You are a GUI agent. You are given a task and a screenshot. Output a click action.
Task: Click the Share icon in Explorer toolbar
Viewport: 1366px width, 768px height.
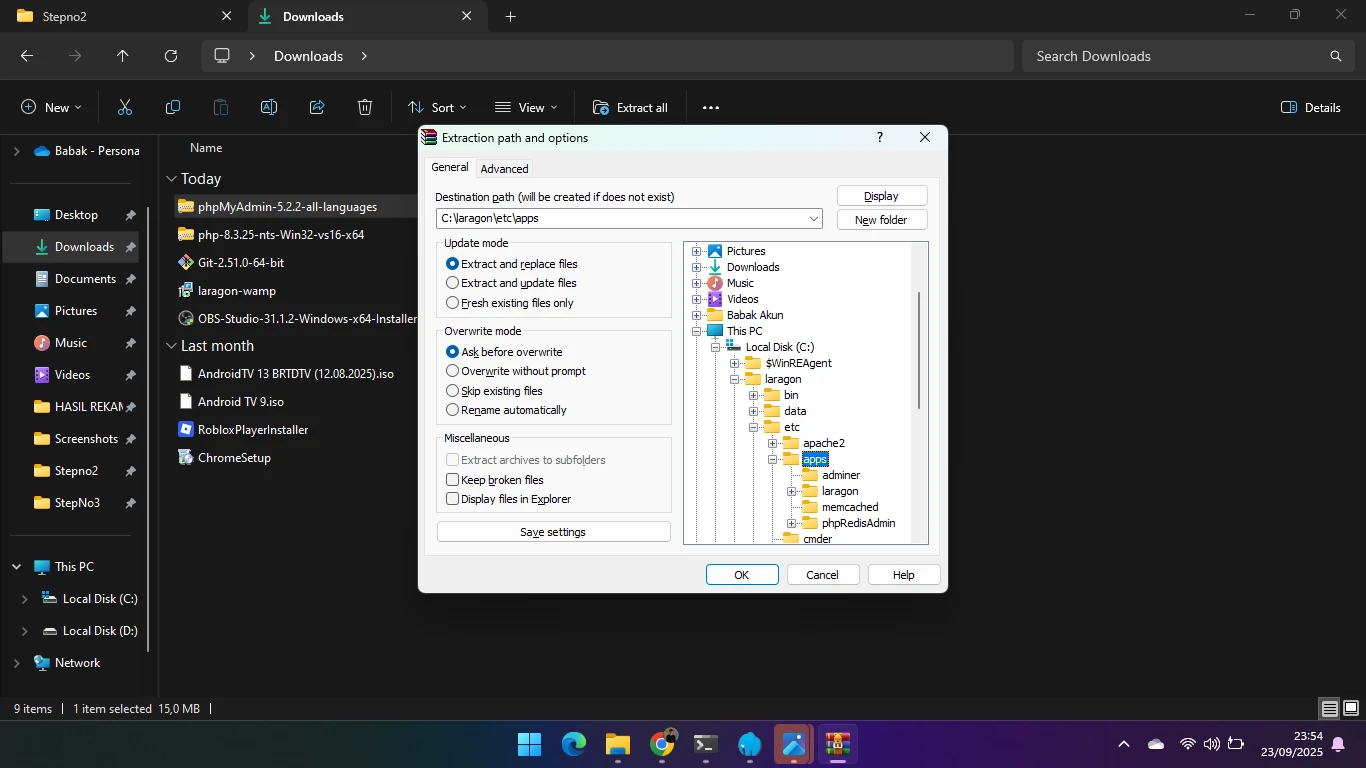coord(317,107)
